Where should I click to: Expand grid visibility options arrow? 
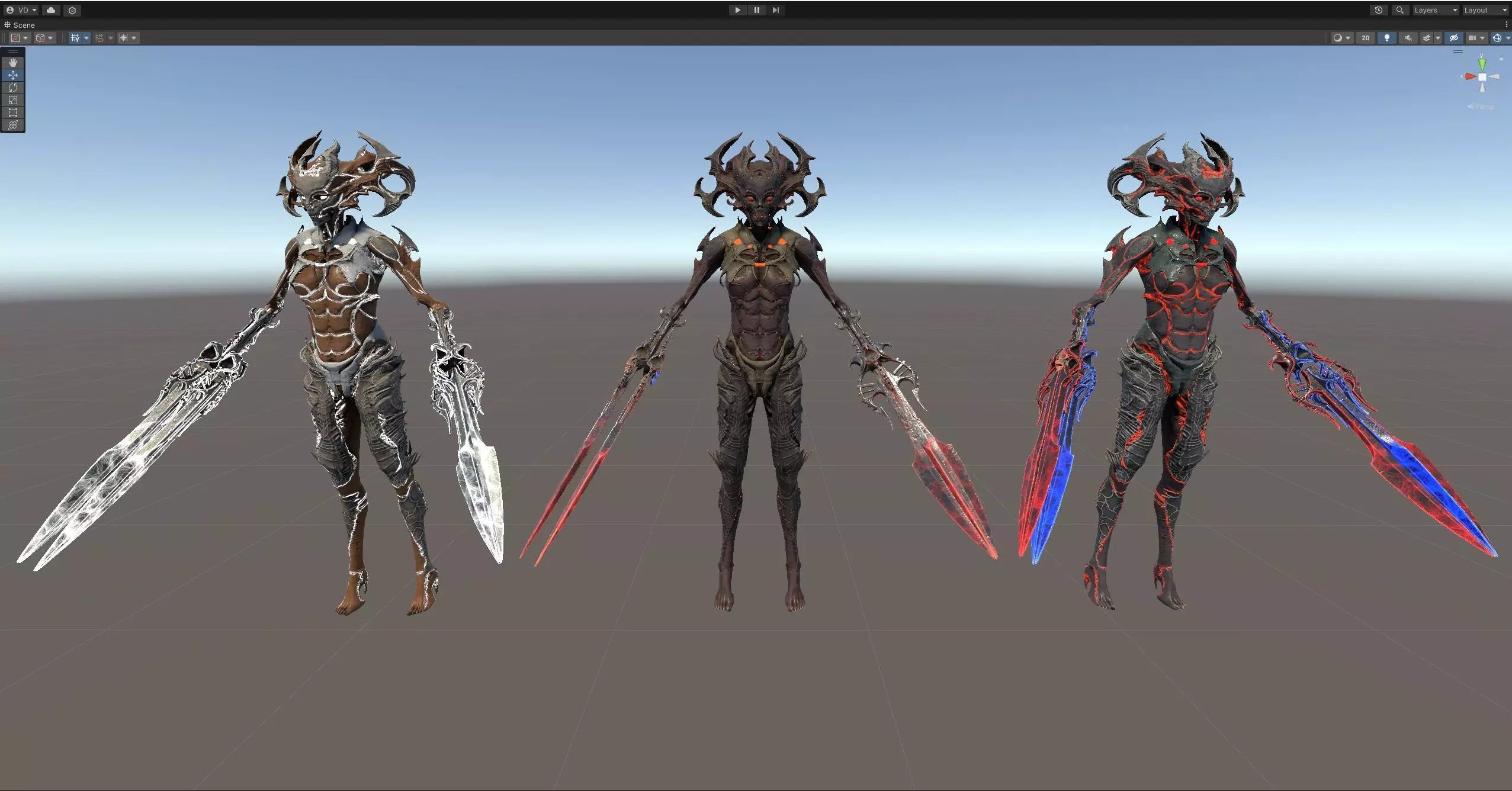tap(86, 38)
